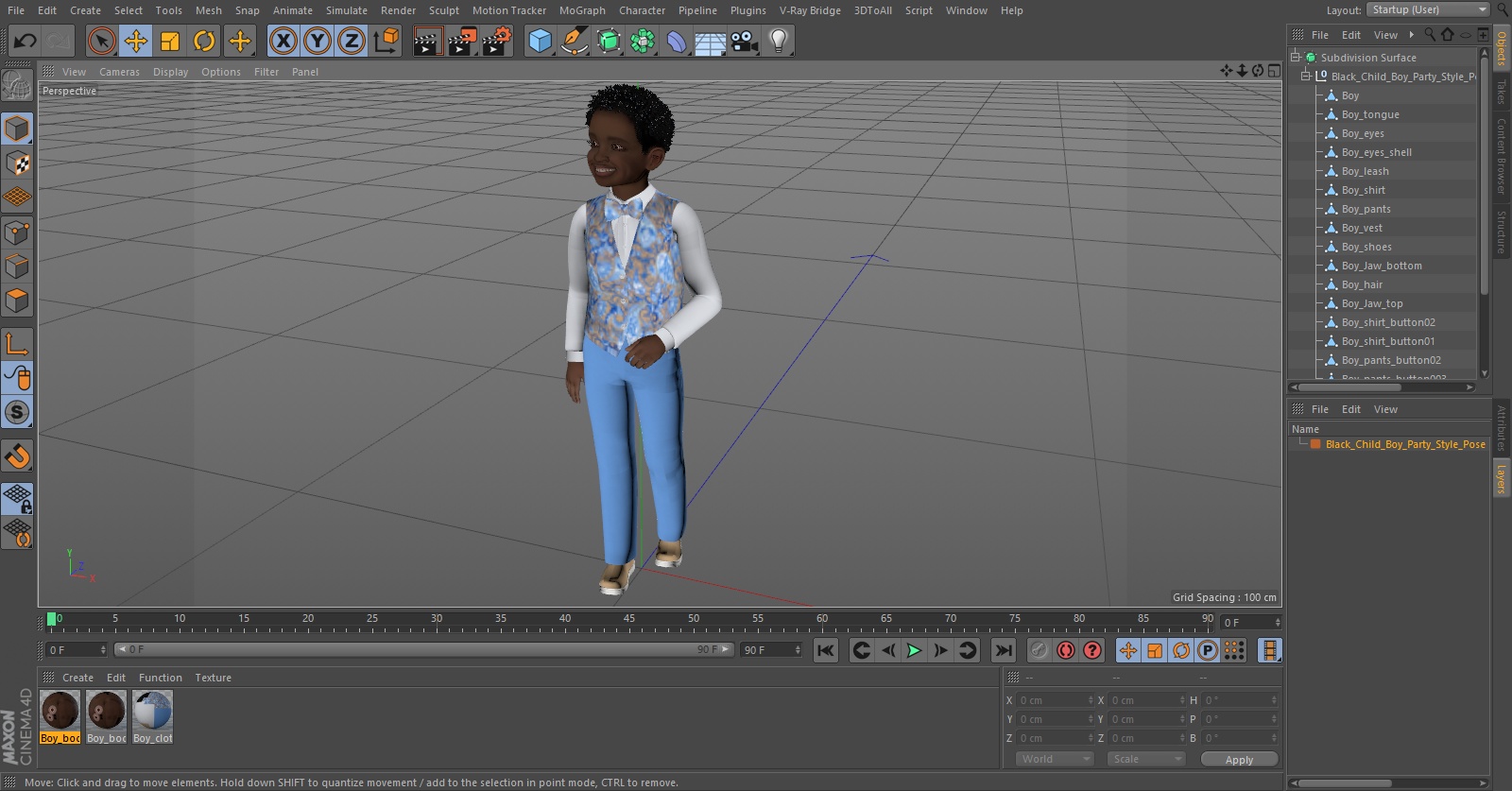Activate the Scale tool
Screen dimensions: 1512x791
coord(170,41)
